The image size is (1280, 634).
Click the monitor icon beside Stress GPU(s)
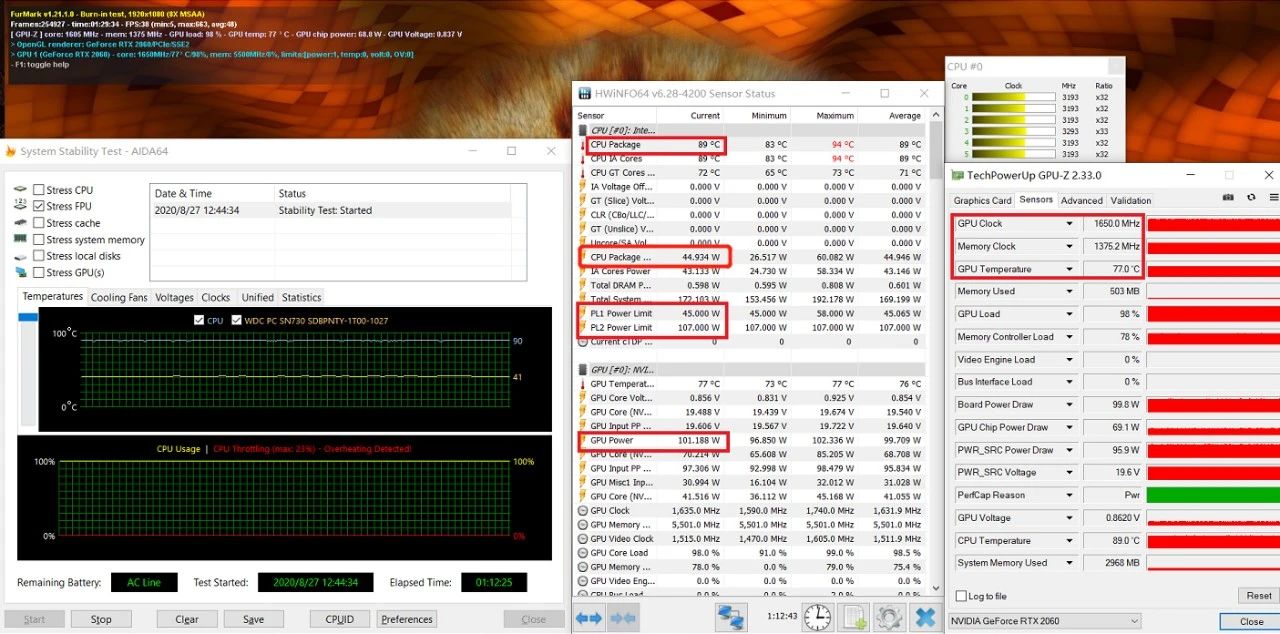(20, 272)
